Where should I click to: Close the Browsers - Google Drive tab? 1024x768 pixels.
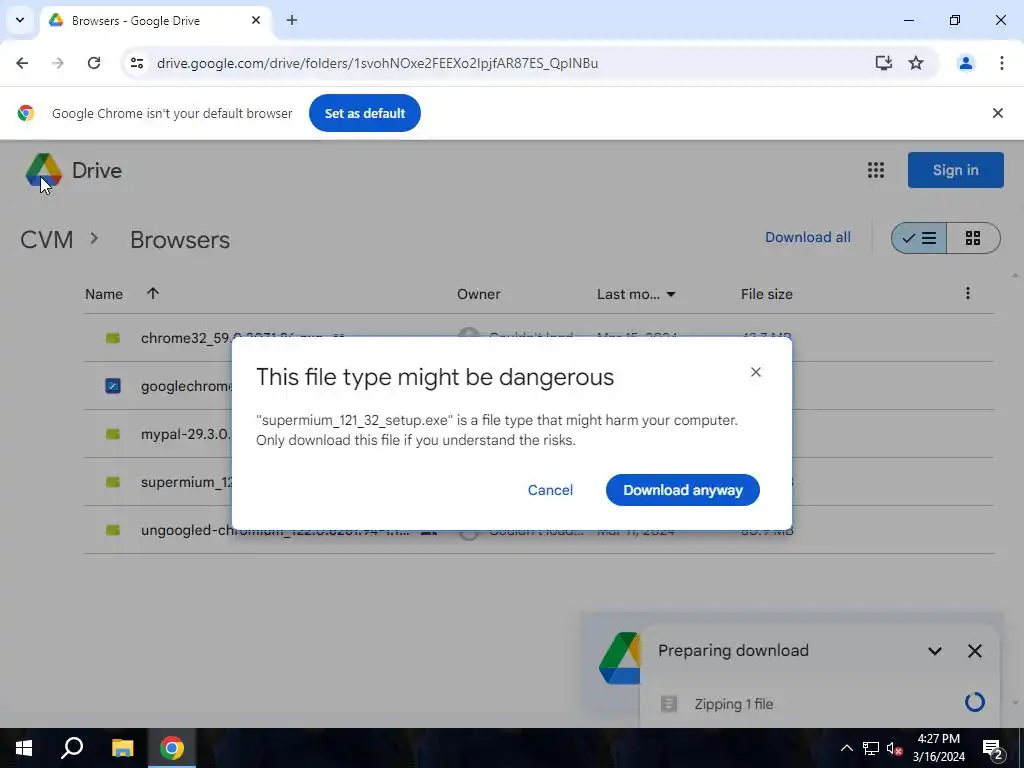point(256,20)
